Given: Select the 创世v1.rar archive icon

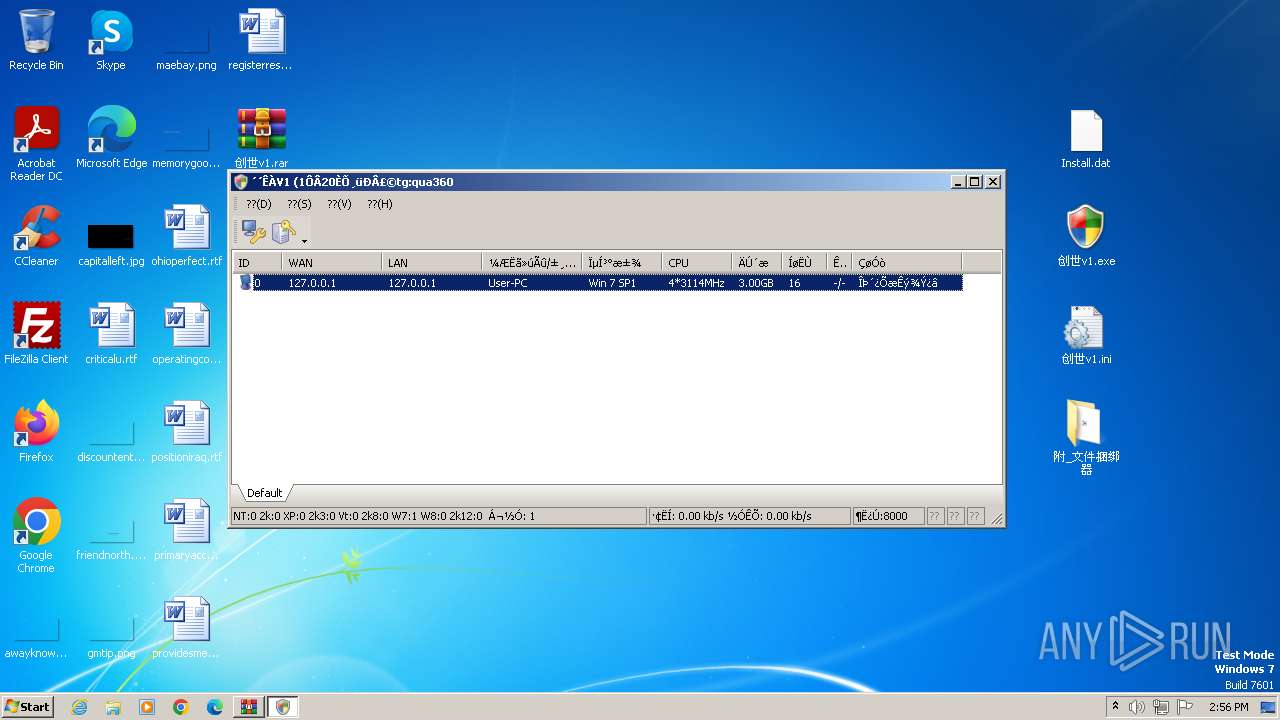Looking at the screenshot, I should [261, 138].
